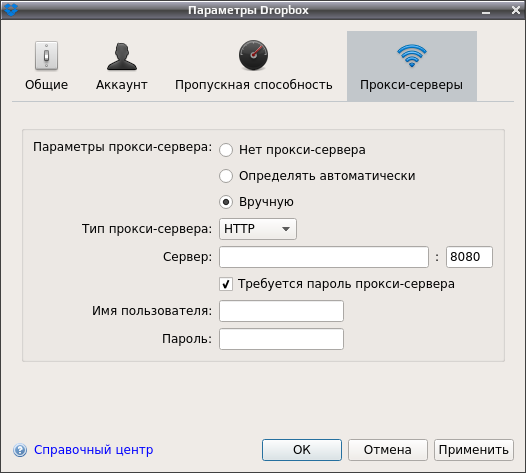
Task: Switch to the Общие tab label
Action: click(46, 85)
